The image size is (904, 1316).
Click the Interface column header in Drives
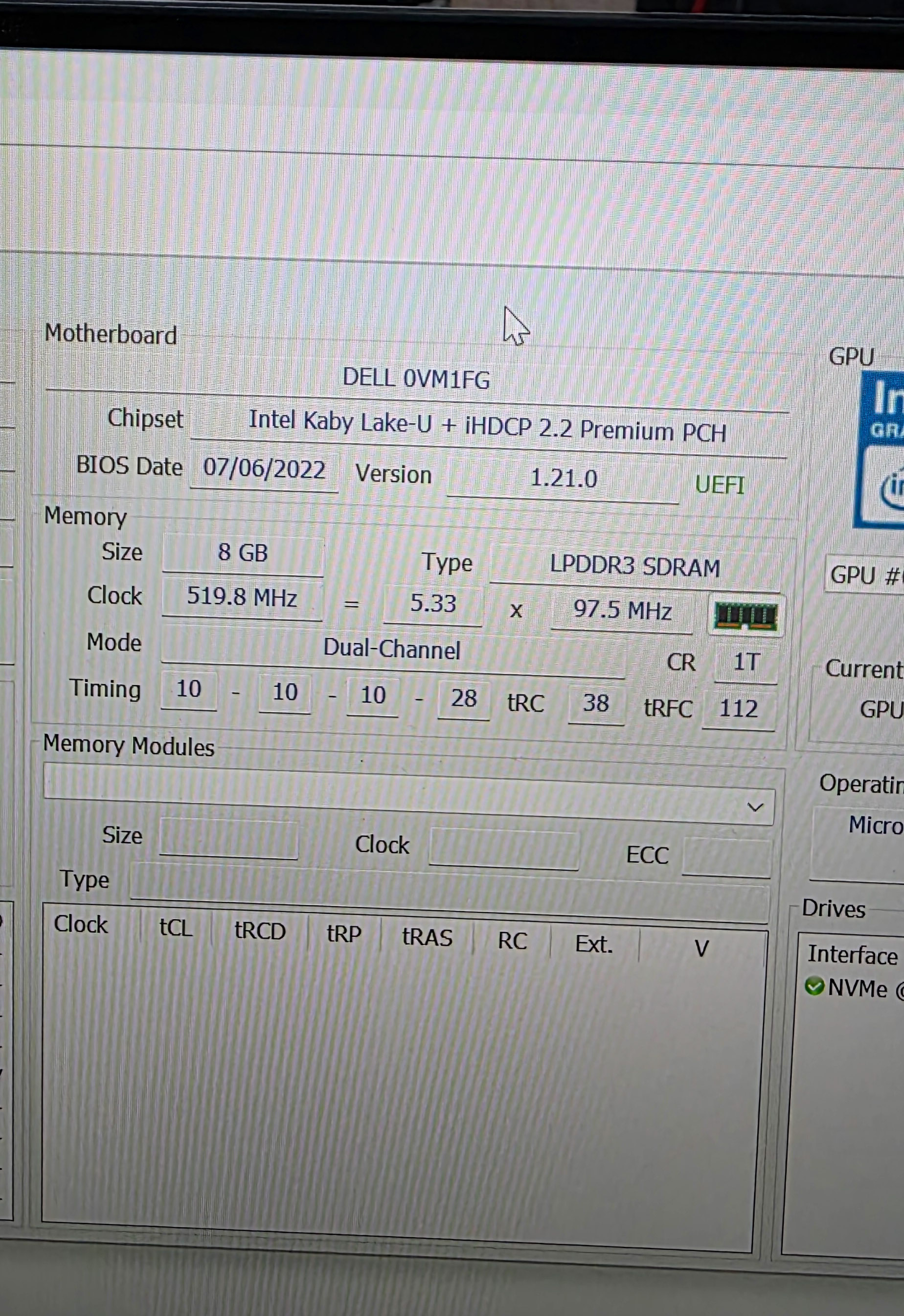853,955
